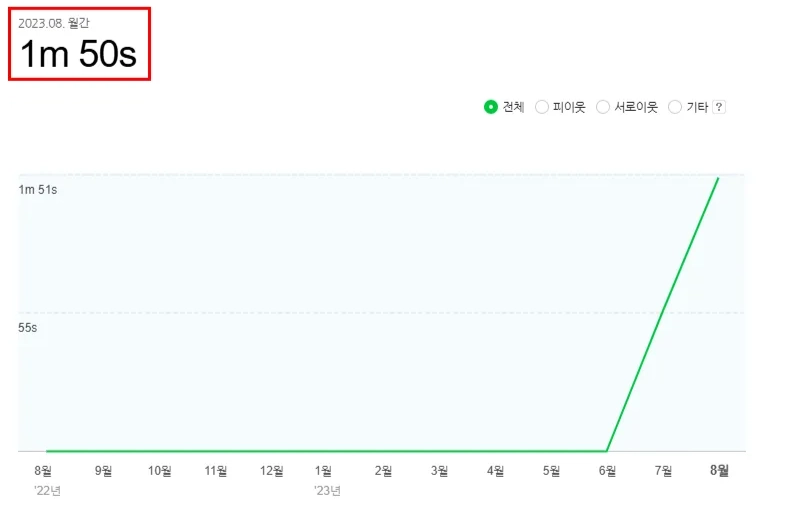The height and width of the screenshot is (513, 789).
Task: Click the 2월 month label
Action: point(383,471)
